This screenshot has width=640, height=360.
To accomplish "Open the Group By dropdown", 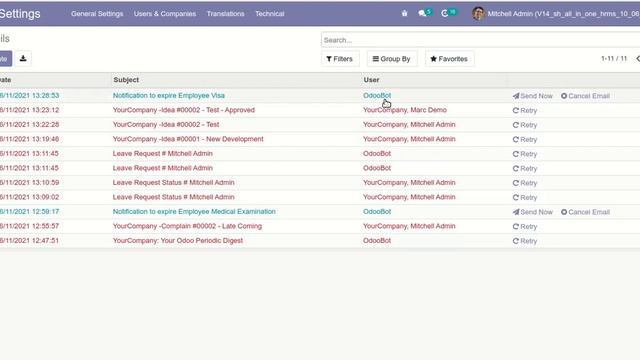I will (391, 59).
